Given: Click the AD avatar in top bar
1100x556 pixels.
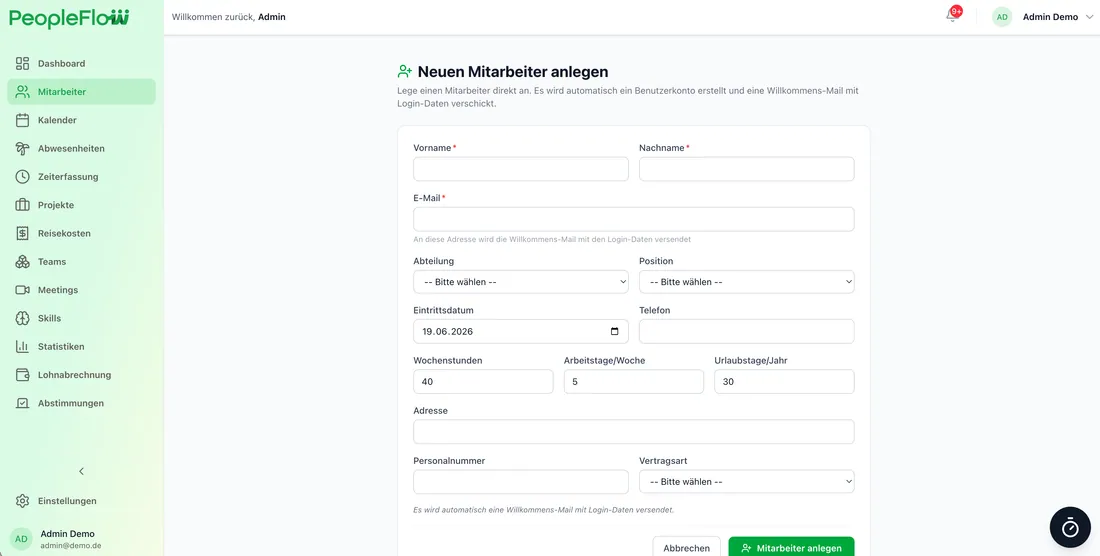Looking at the screenshot, I should pyautogui.click(x=1002, y=17).
